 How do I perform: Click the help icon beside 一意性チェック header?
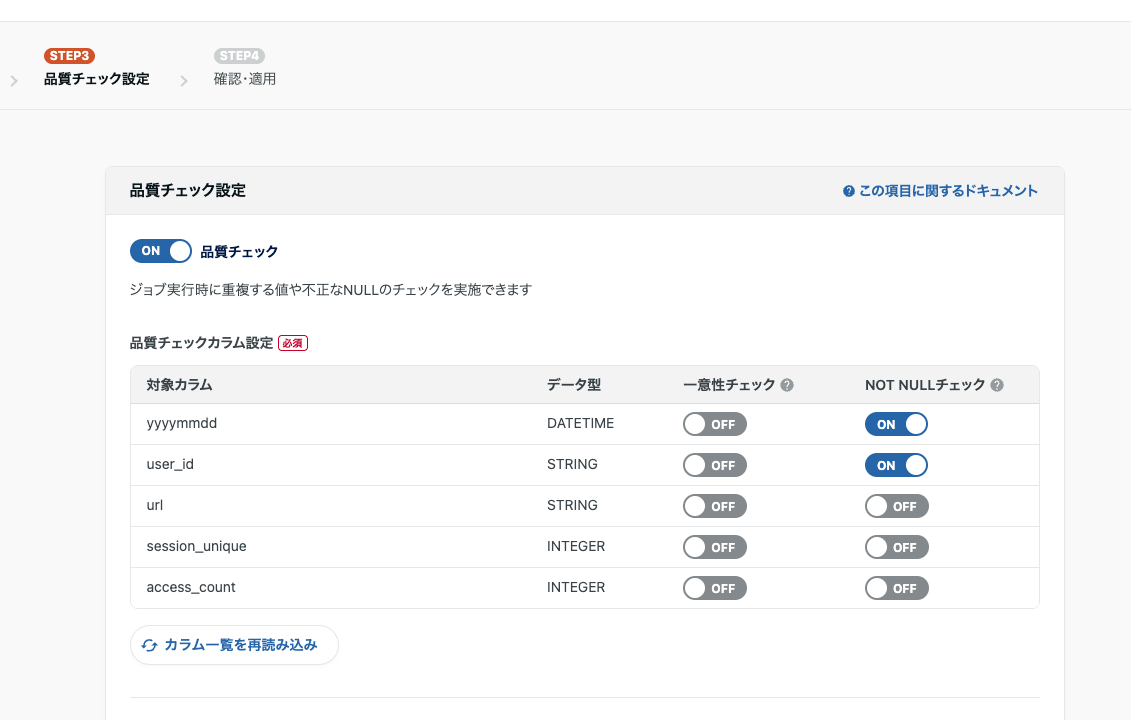pyautogui.click(x=787, y=383)
